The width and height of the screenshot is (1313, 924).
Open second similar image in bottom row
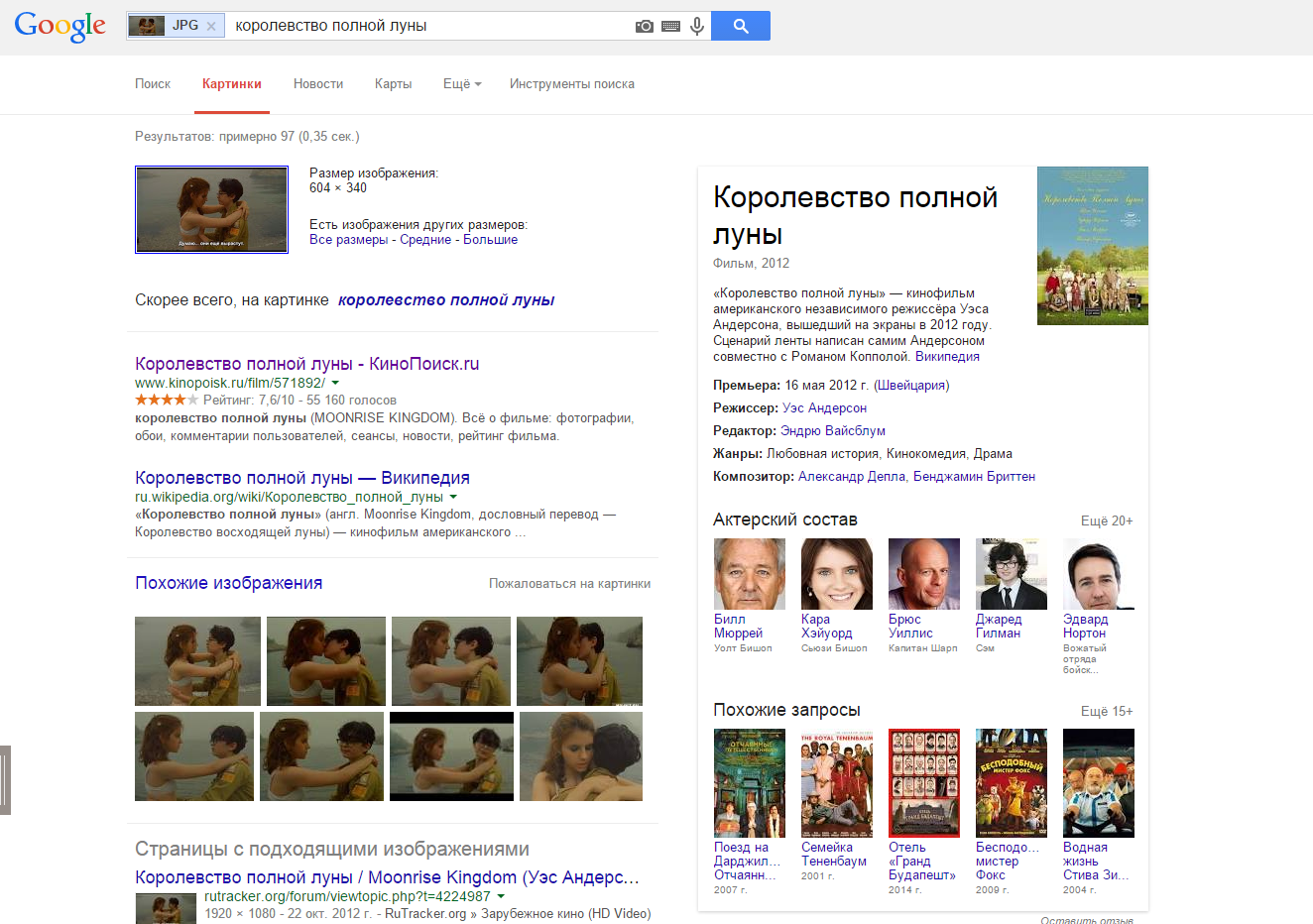tap(321, 756)
